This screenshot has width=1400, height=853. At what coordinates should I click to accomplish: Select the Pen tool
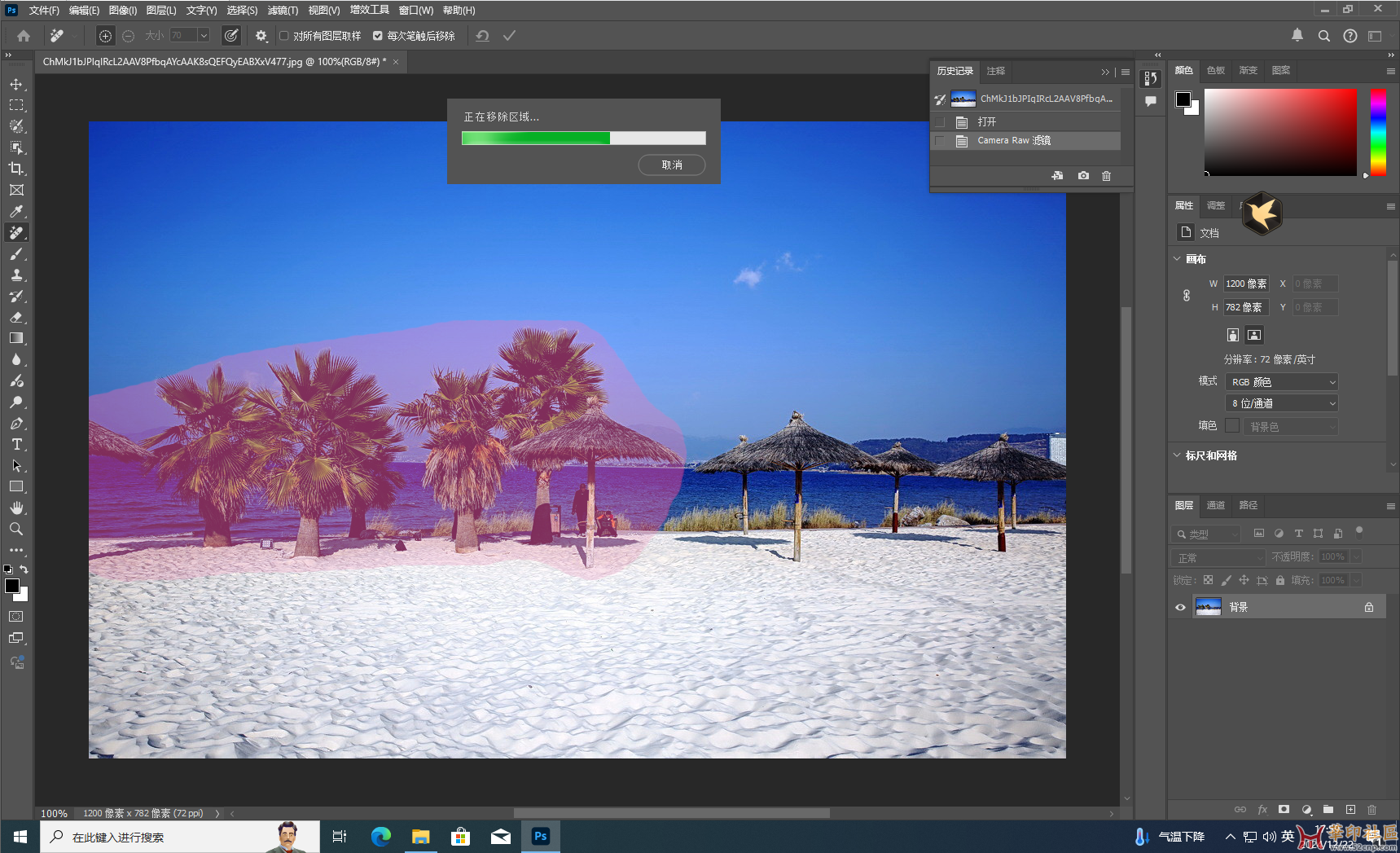click(x=16, y=424)
